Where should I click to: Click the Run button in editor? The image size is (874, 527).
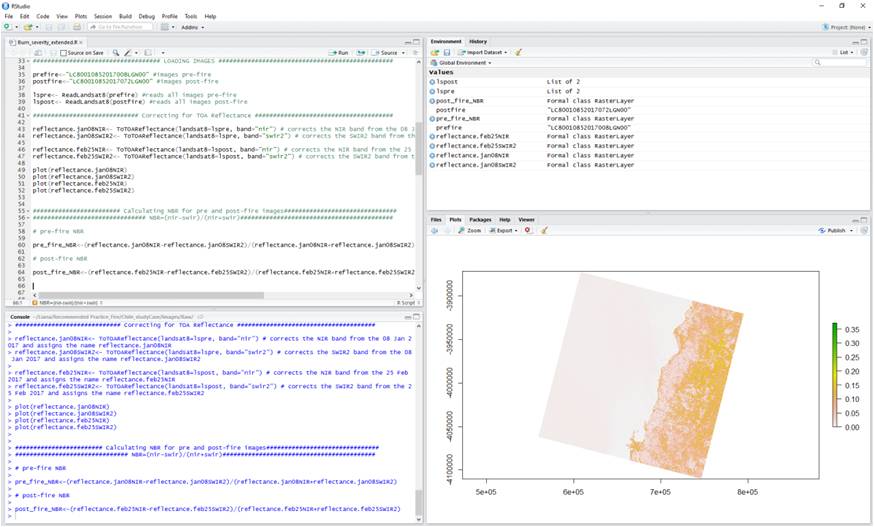click(340, 52)
